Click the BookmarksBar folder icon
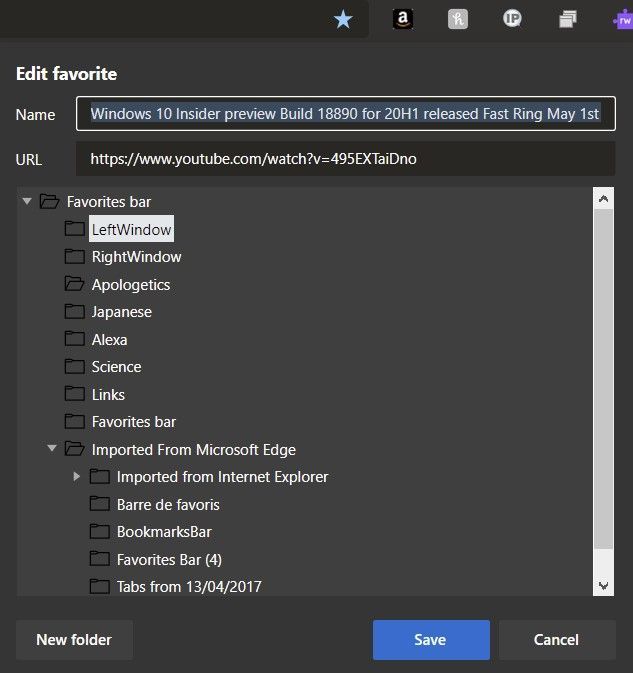Image resolution: width=633 pixels, height=673 pixels. [100, 531]
